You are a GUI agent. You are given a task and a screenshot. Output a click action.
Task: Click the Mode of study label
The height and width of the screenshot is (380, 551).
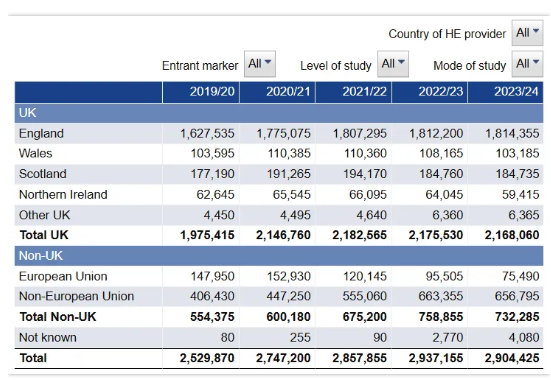coord(469,65)
